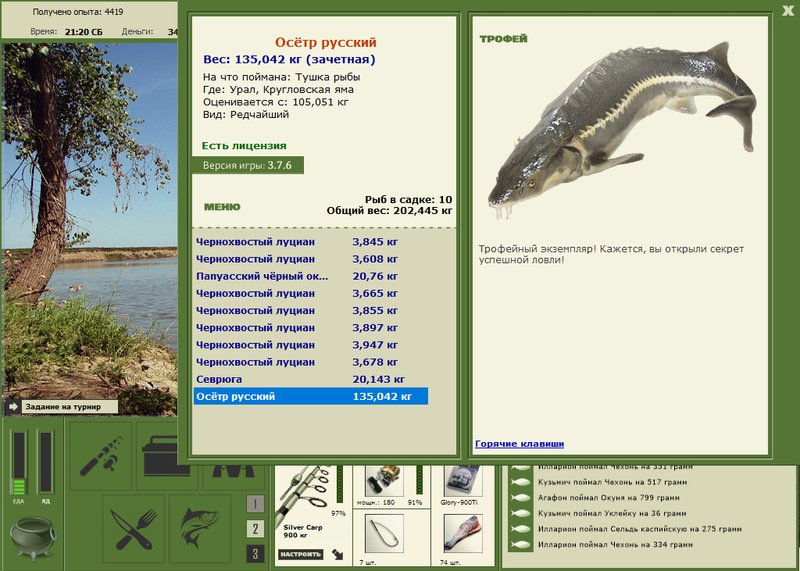Click the hook equipment slot
Screen dimensions: 800x571
(x=384, y=532)
